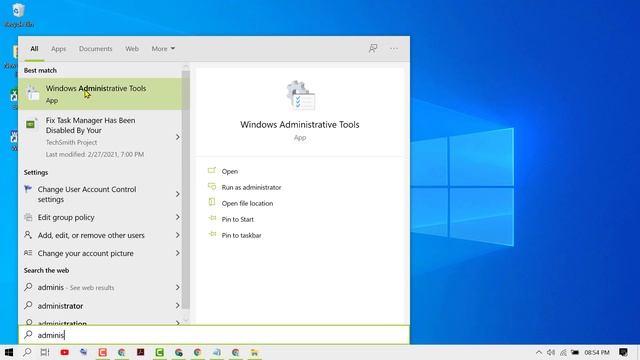Image resolution: width=640 pixels, height=360 pixels.
Task: Open the YouTube taskbar icon
Action: tap(64, 352)
